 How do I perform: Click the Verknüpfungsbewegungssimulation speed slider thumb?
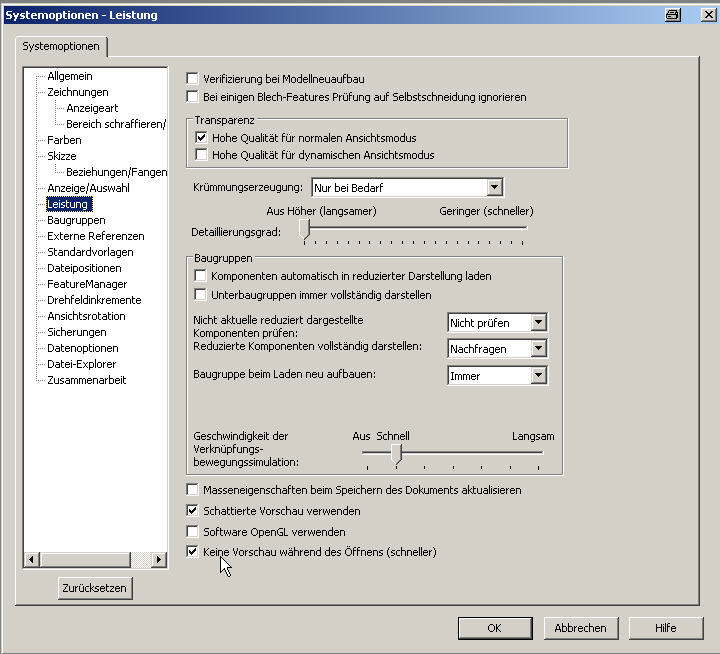pyautogui.click(x=397, y=454)
